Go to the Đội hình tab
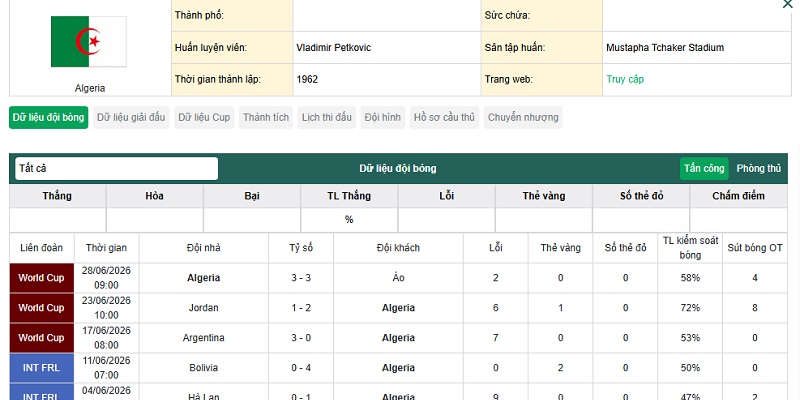 383,117
